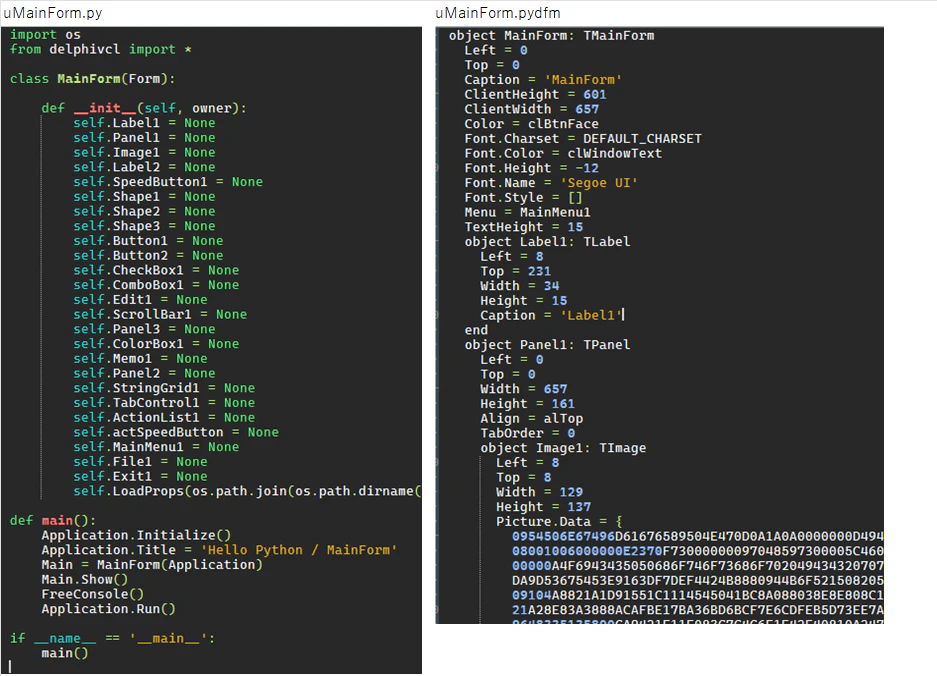Click 'self.Button2 = None' line
The image size is (937, 676).
coord(148,255)
